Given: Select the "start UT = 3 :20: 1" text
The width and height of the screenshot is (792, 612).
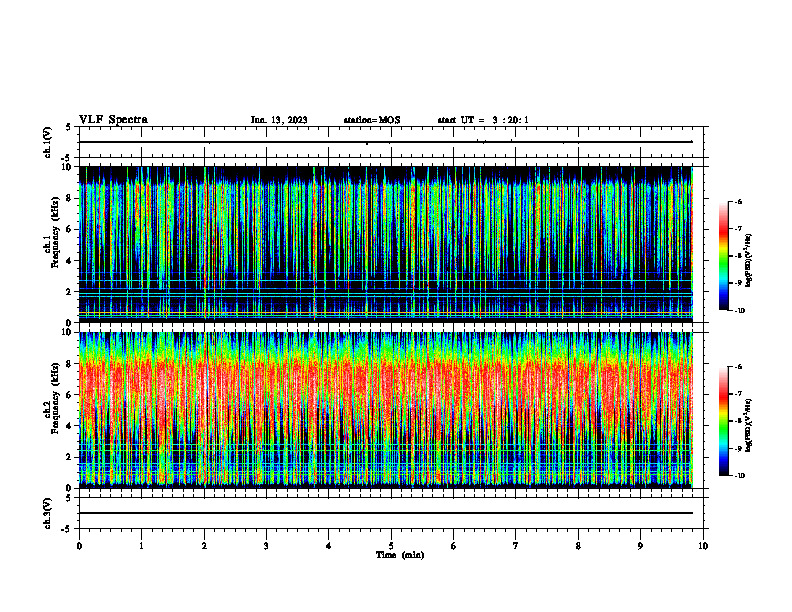Looking at the screenshot, I should pyautogui.click(x=483, y=120).
